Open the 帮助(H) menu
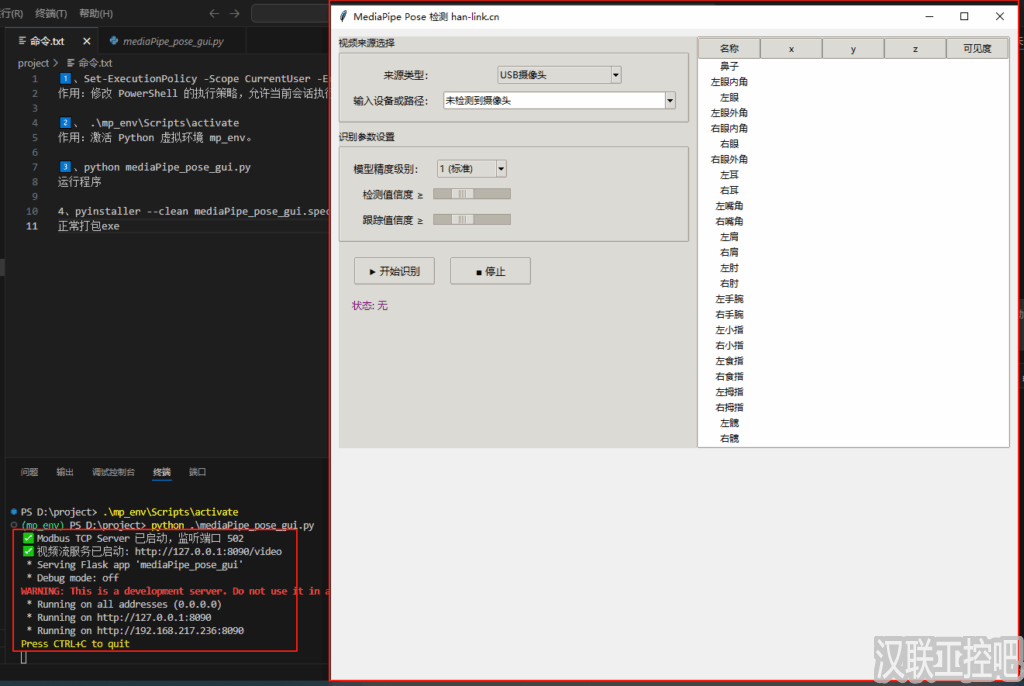The image size is (1024, 686). (x=96, y=14)
